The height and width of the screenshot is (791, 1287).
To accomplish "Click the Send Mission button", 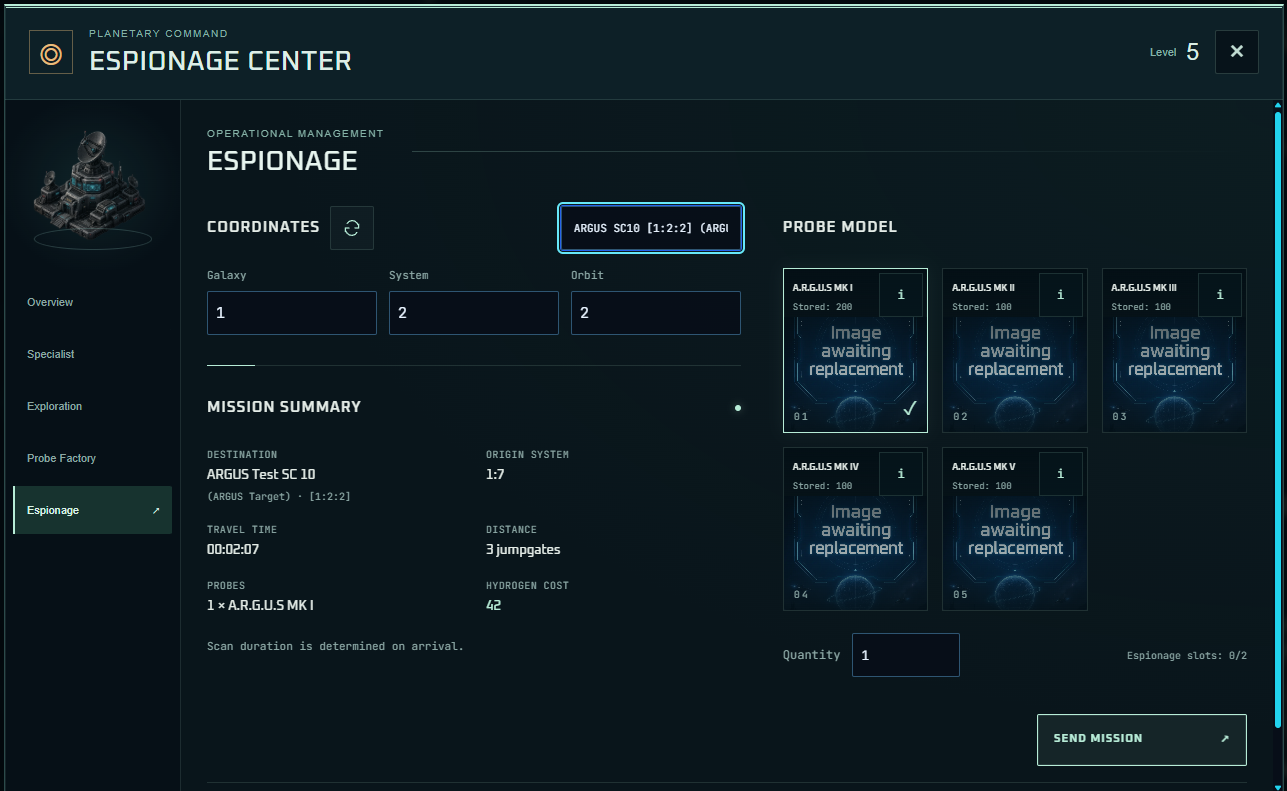I will pos(1142,739).
